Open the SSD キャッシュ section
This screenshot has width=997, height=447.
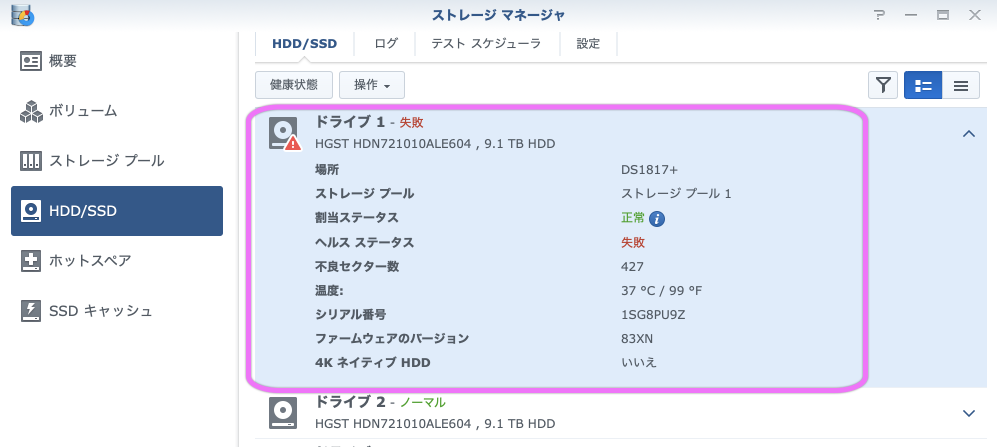tap(100, 311)
